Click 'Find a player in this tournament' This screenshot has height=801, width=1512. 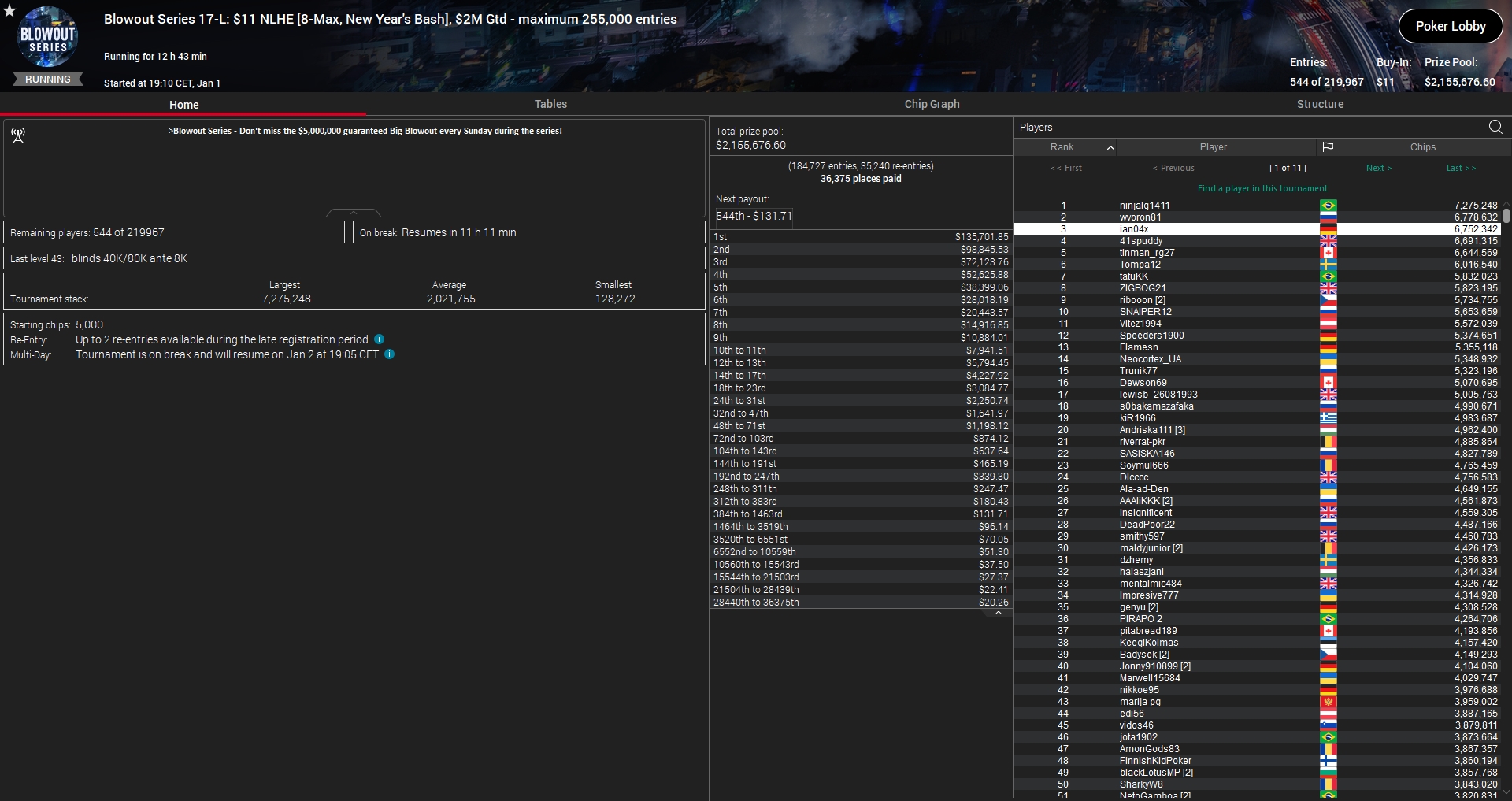[1262, 188]
